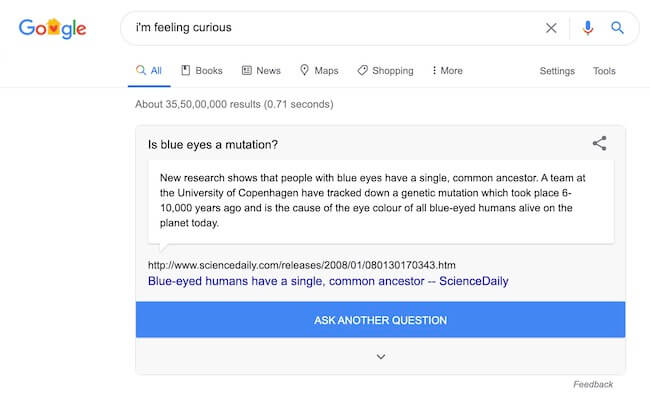The image size is (650, 397).
Task: Click the Feedback link
Action: (593, 384)
